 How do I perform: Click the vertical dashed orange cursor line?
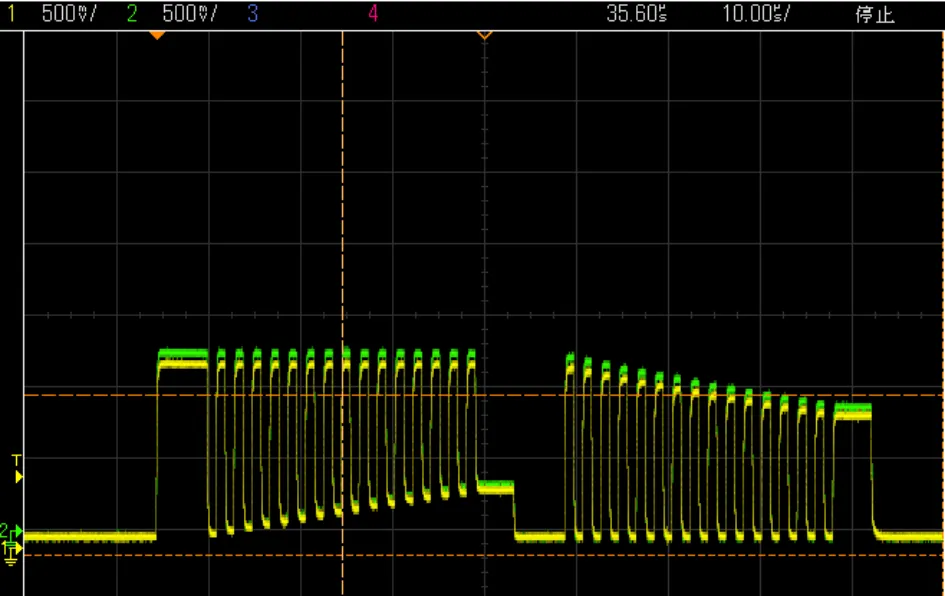[x=343, y=200]
